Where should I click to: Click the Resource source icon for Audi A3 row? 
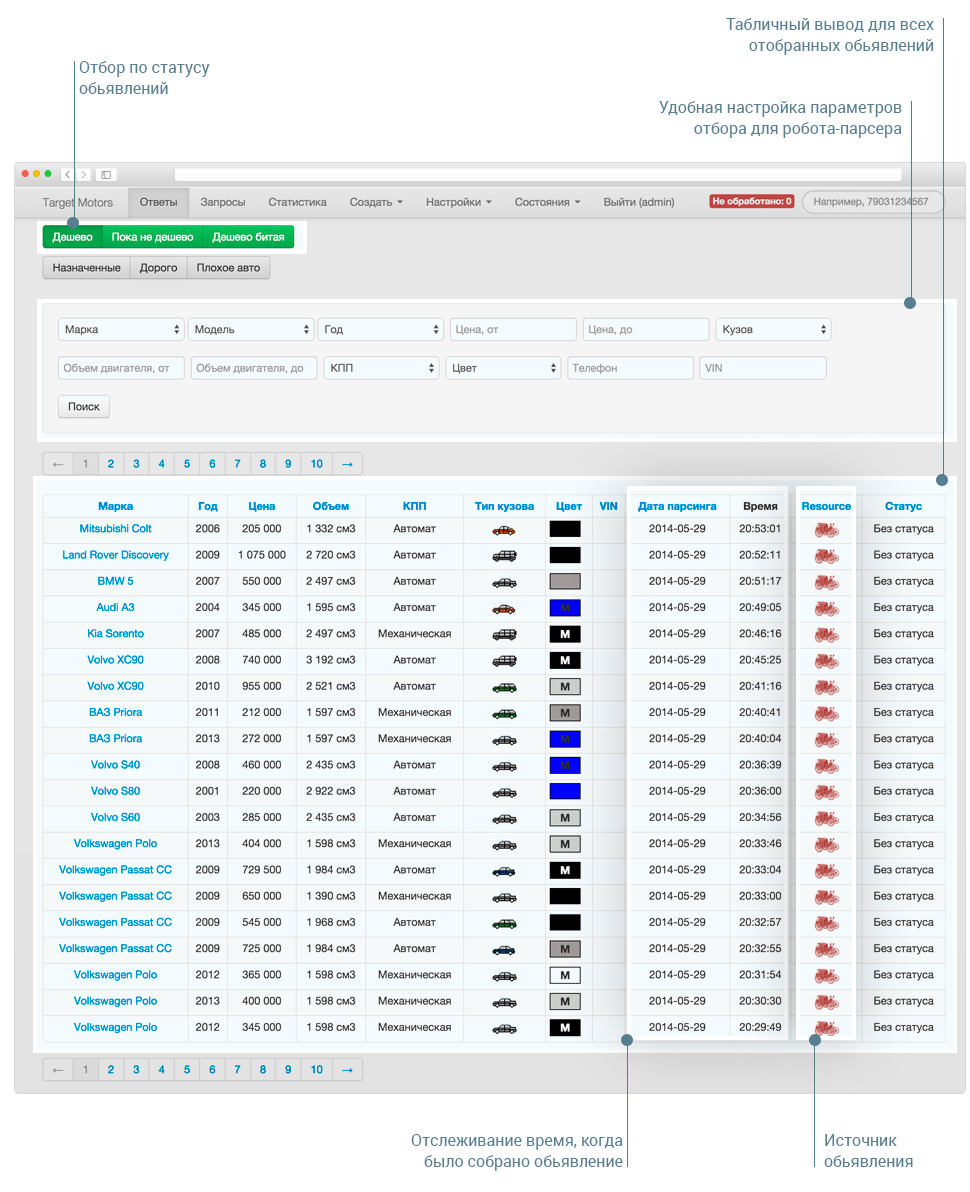tap(826, 608)
